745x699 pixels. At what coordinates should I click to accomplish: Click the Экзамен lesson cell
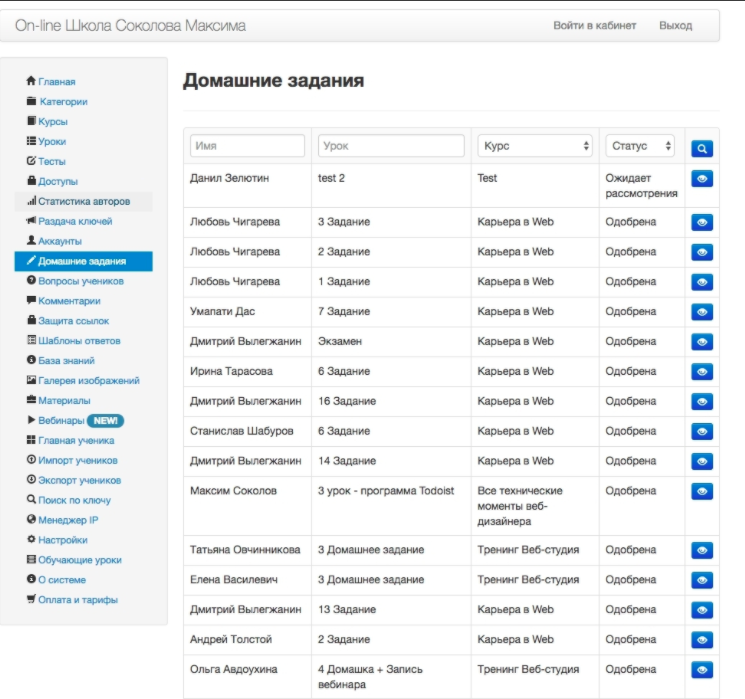(391, 342)
